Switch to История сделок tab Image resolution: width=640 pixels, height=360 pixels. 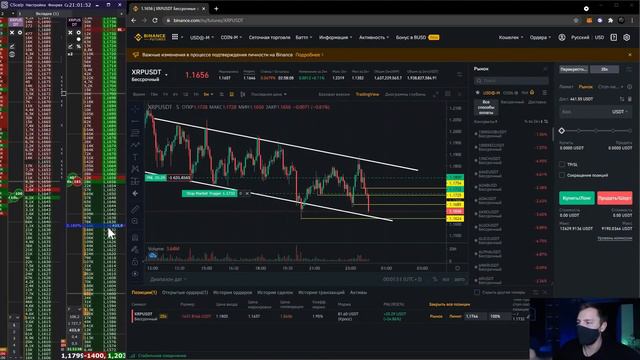point(275,292)
